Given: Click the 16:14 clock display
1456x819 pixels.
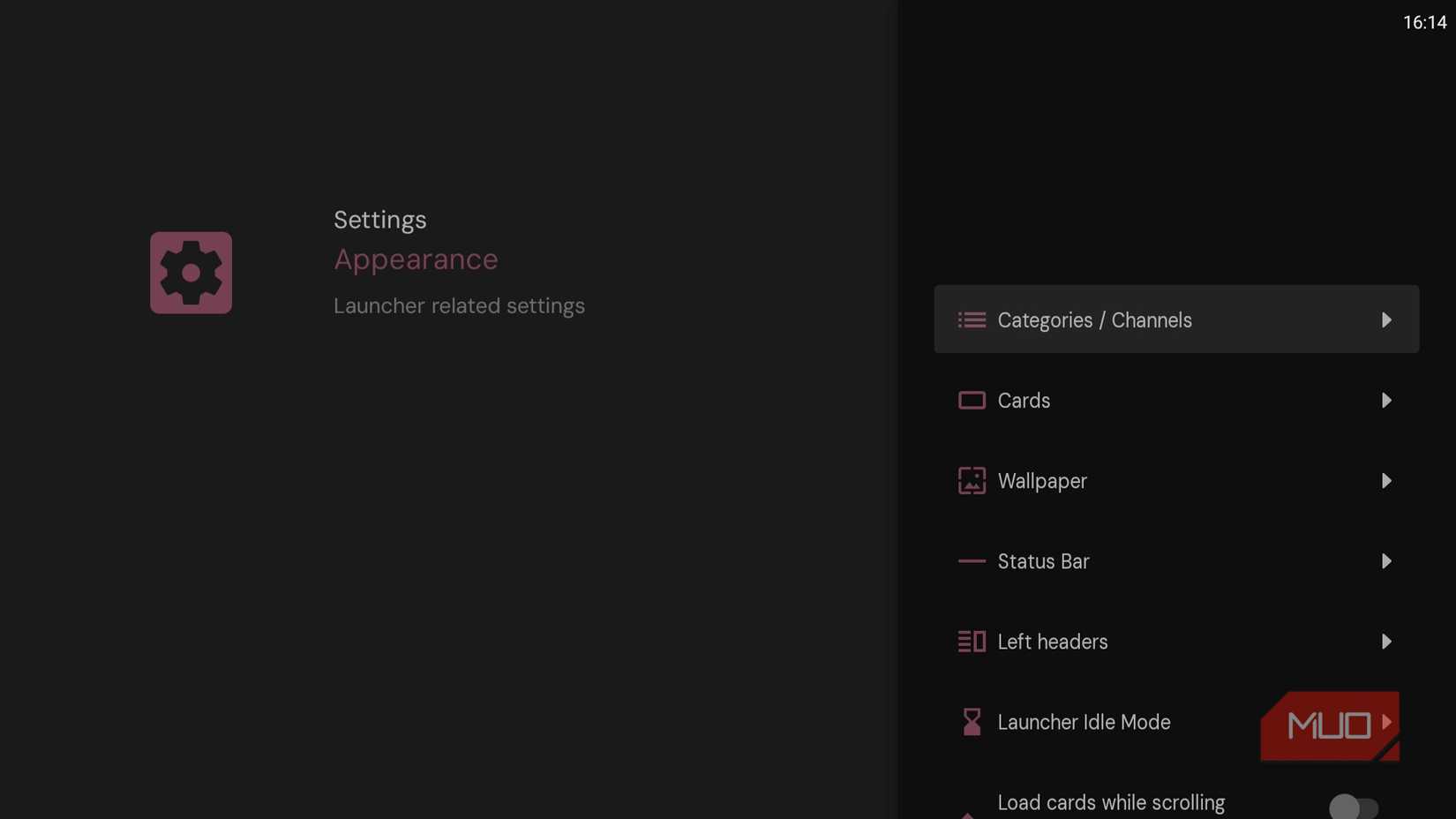Looking at the screenshot, I should 1424,23.
